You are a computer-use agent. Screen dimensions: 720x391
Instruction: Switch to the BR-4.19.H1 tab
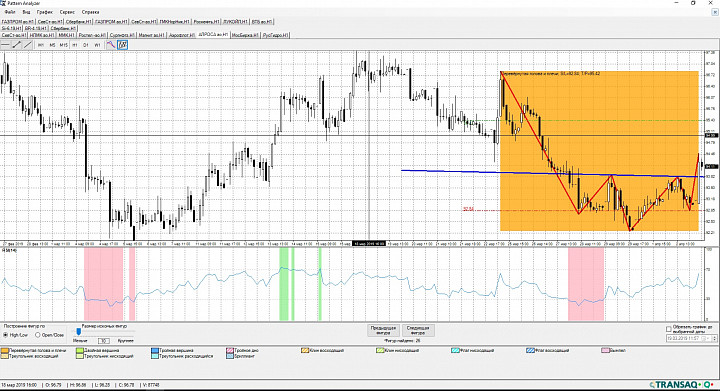pyautogui.click(x=36, y=28)
